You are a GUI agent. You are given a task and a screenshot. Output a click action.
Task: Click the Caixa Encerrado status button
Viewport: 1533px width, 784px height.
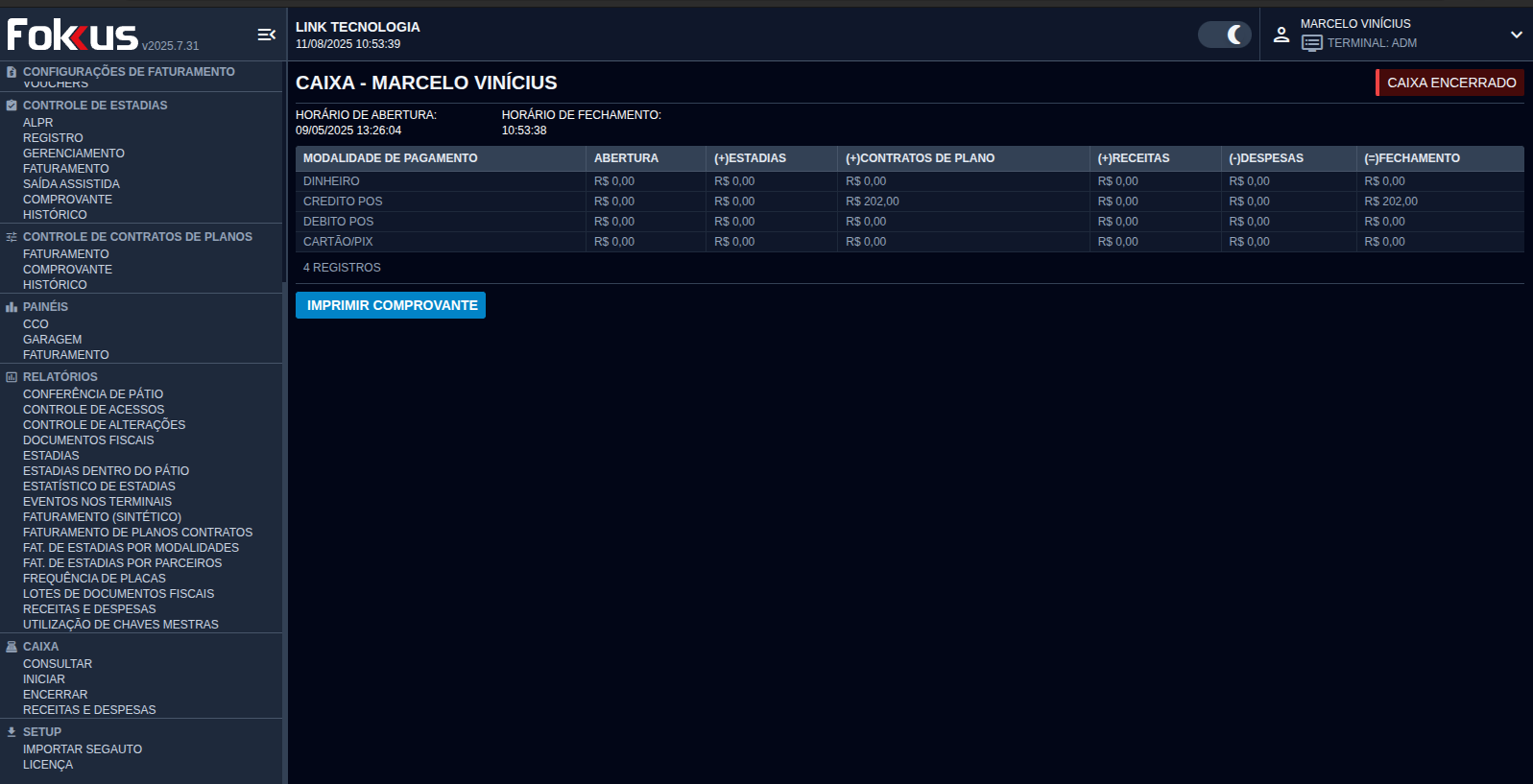click(1449, 83)
